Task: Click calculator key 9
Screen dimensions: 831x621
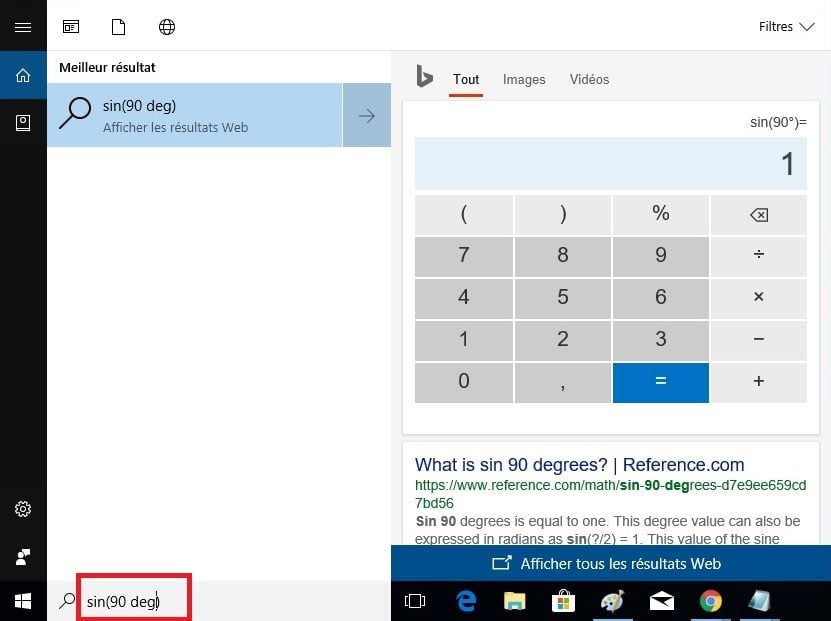Action: point(660,256)
